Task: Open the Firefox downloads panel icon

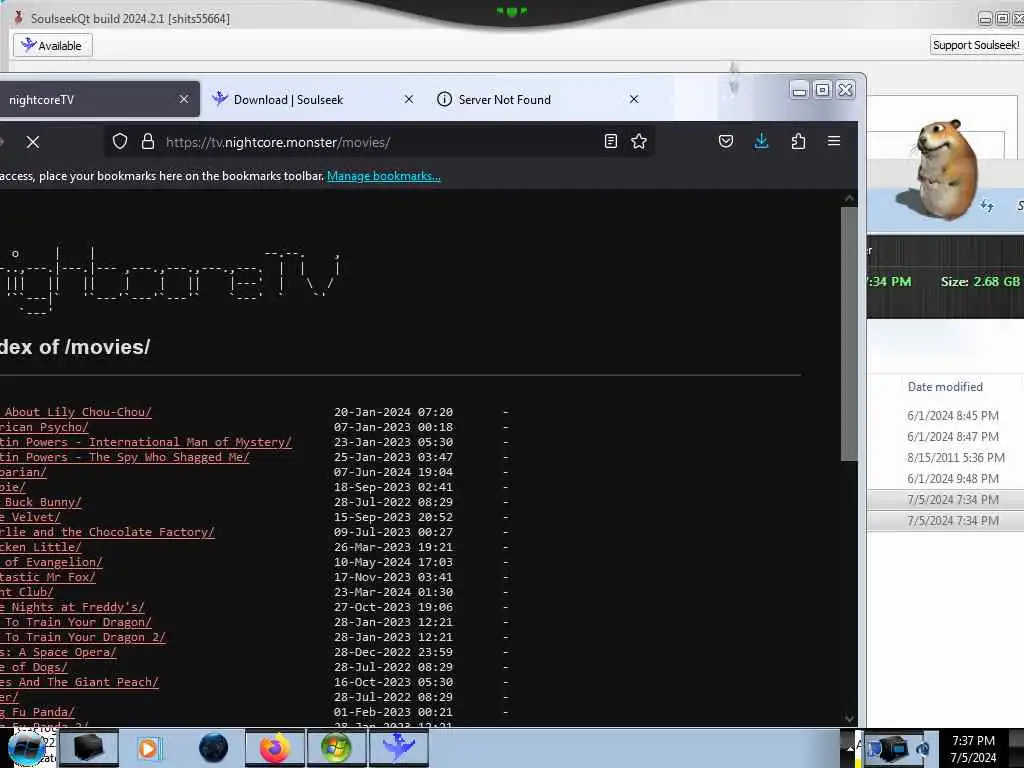Action: [761, 141]
